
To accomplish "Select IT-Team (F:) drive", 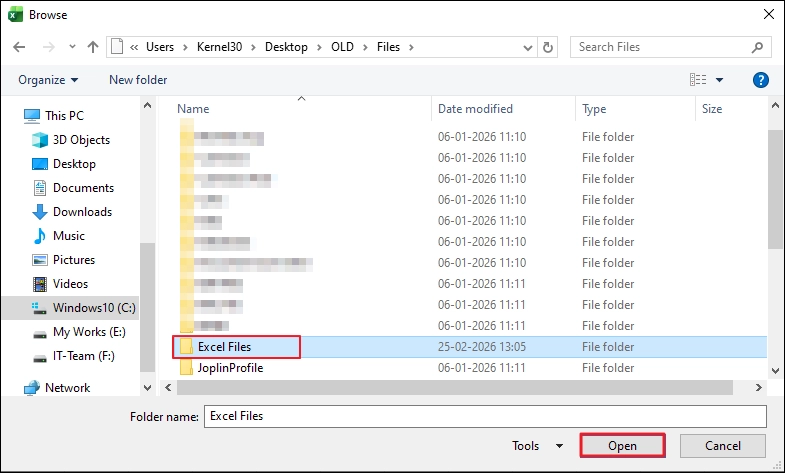I will coord(84,356).
